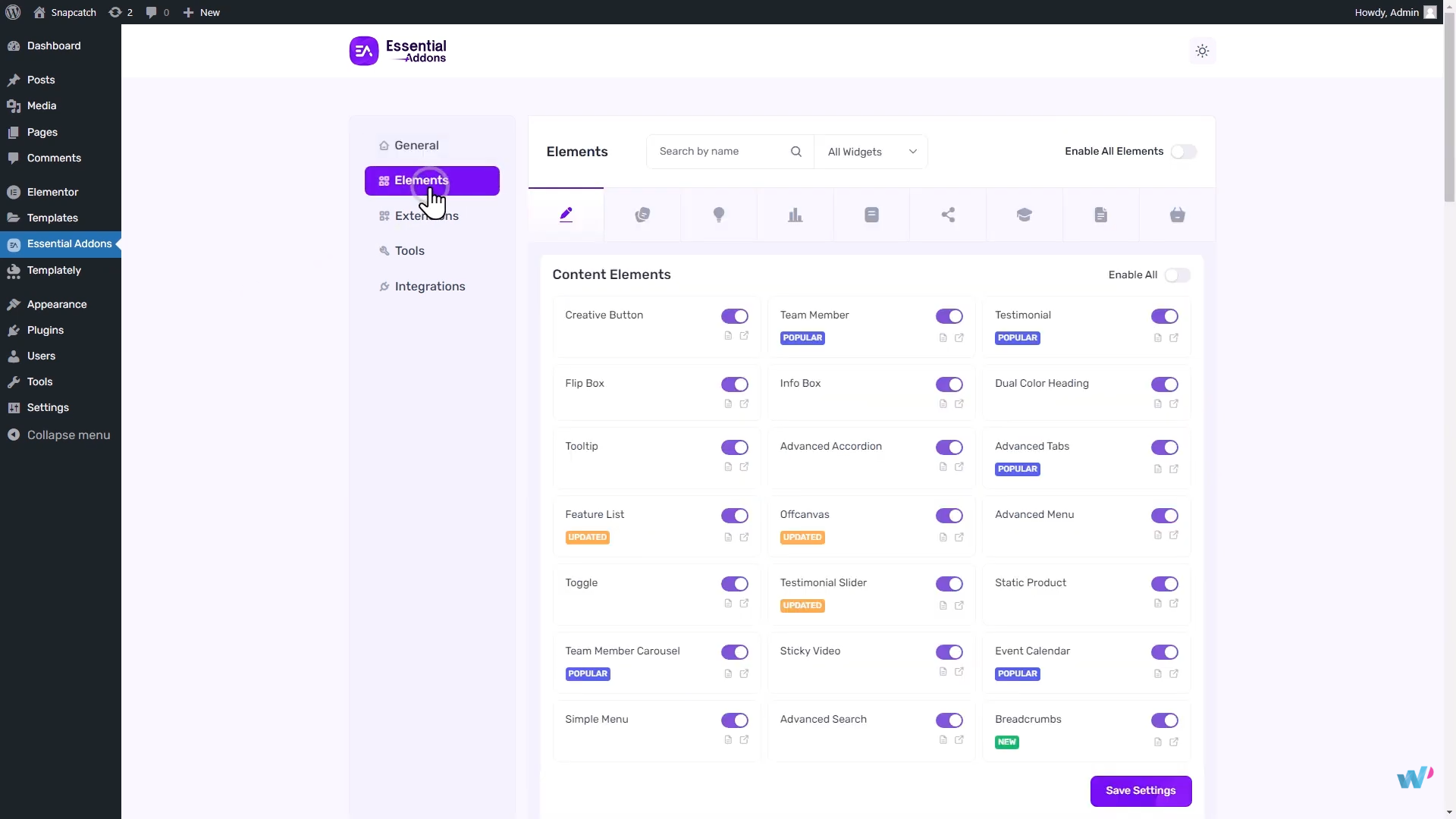
Task: Open the share social elements tab icon
Action: coord(948,215)
